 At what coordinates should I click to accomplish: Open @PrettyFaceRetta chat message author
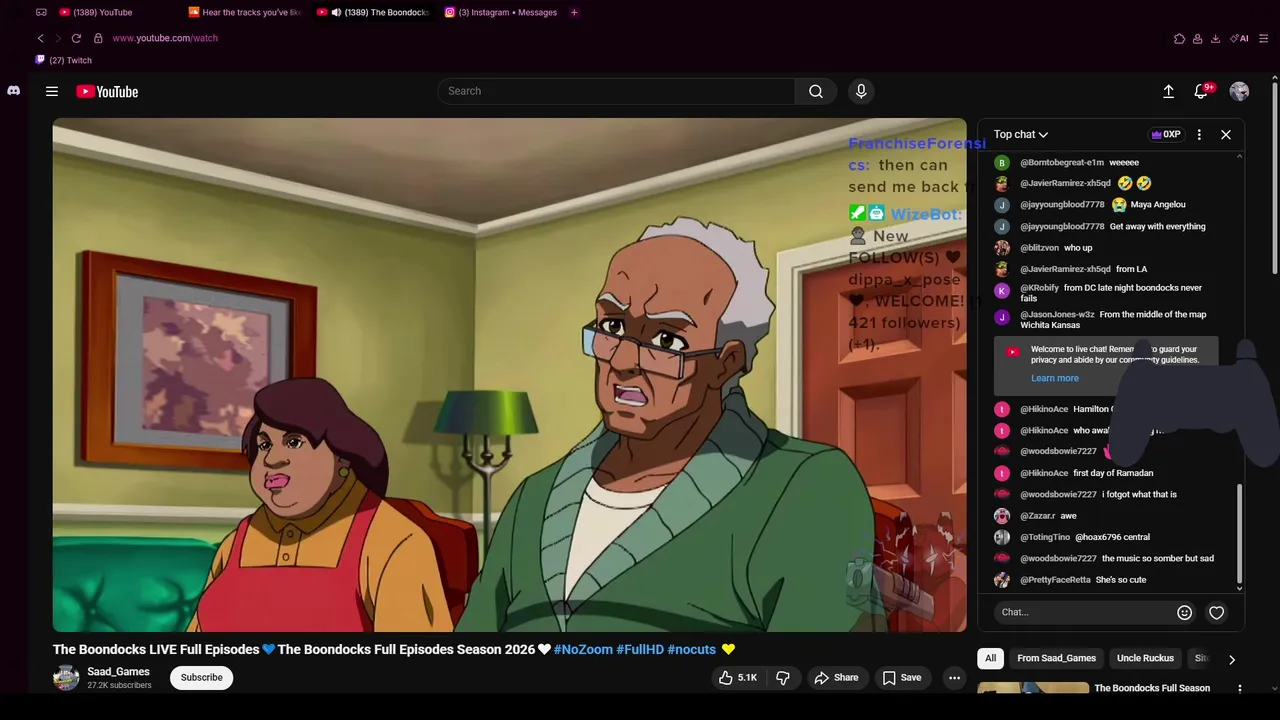(1055, 580)
